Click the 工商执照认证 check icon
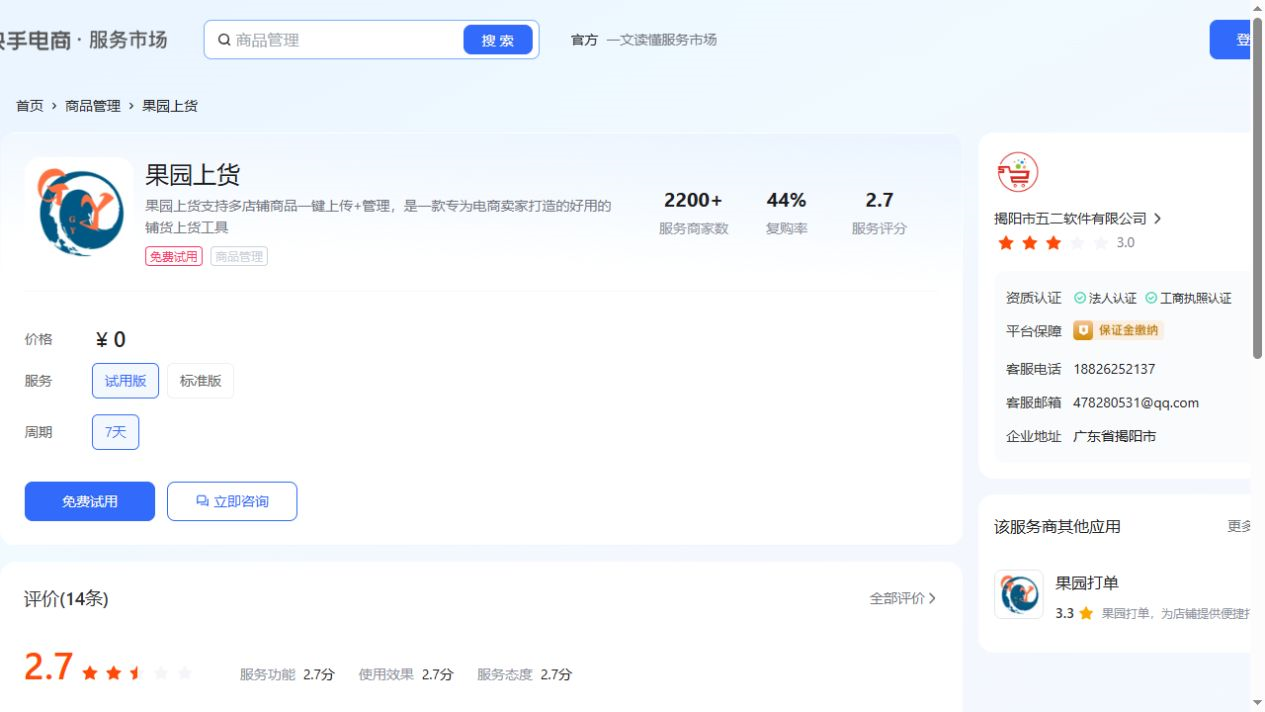 [x=1151, y=298]
